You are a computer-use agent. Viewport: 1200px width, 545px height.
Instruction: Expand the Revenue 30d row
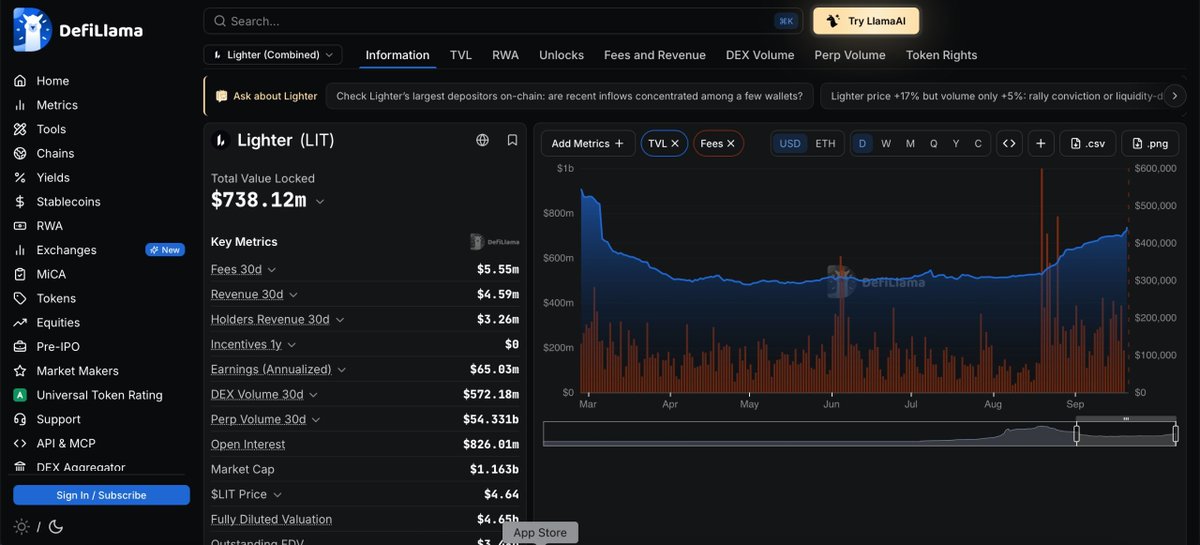click(294, 295)
